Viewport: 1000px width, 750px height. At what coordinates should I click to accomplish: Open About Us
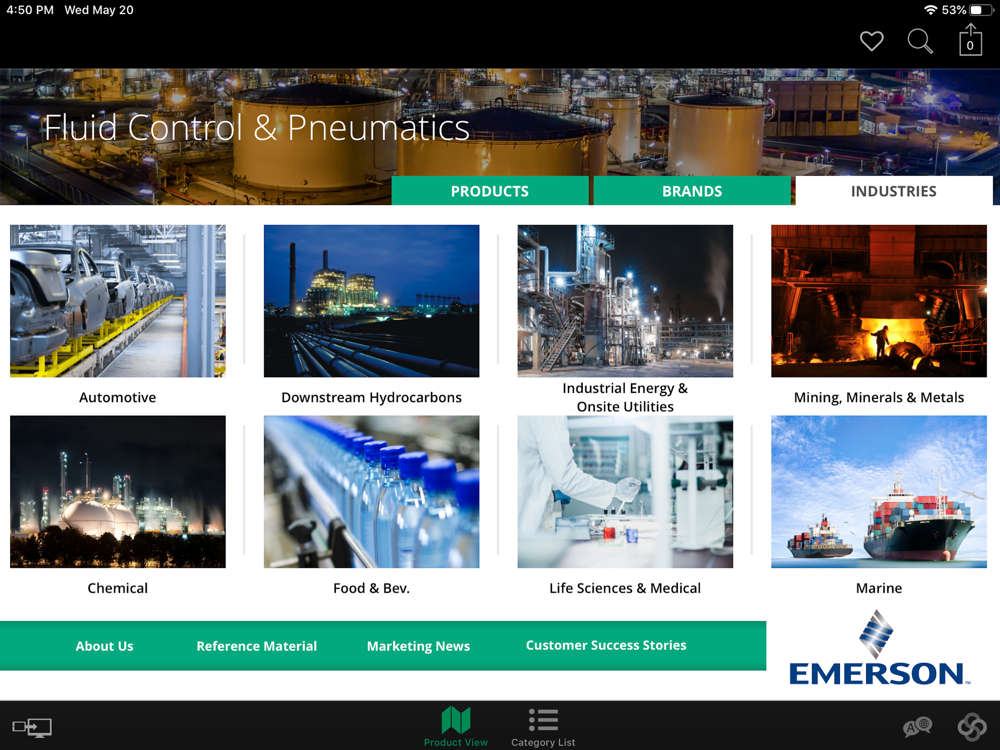pos(105,646)
